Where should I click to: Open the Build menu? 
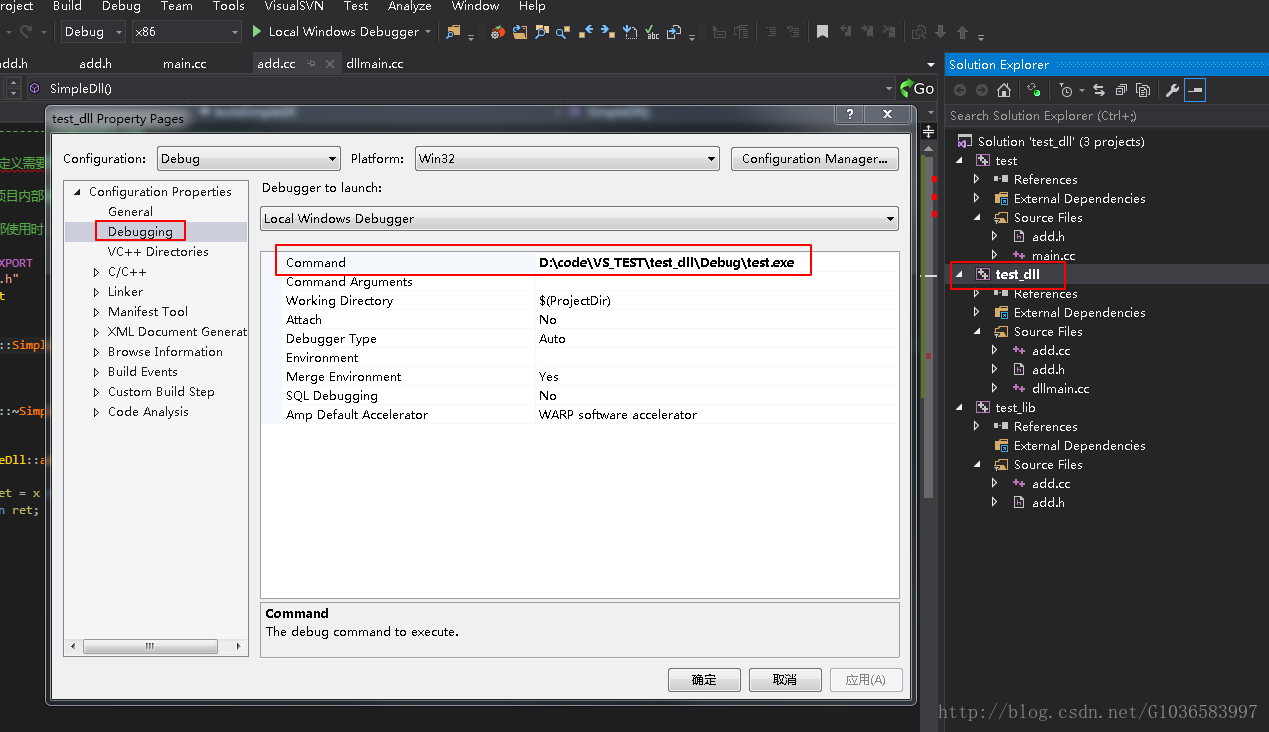(x=67, y=6)
